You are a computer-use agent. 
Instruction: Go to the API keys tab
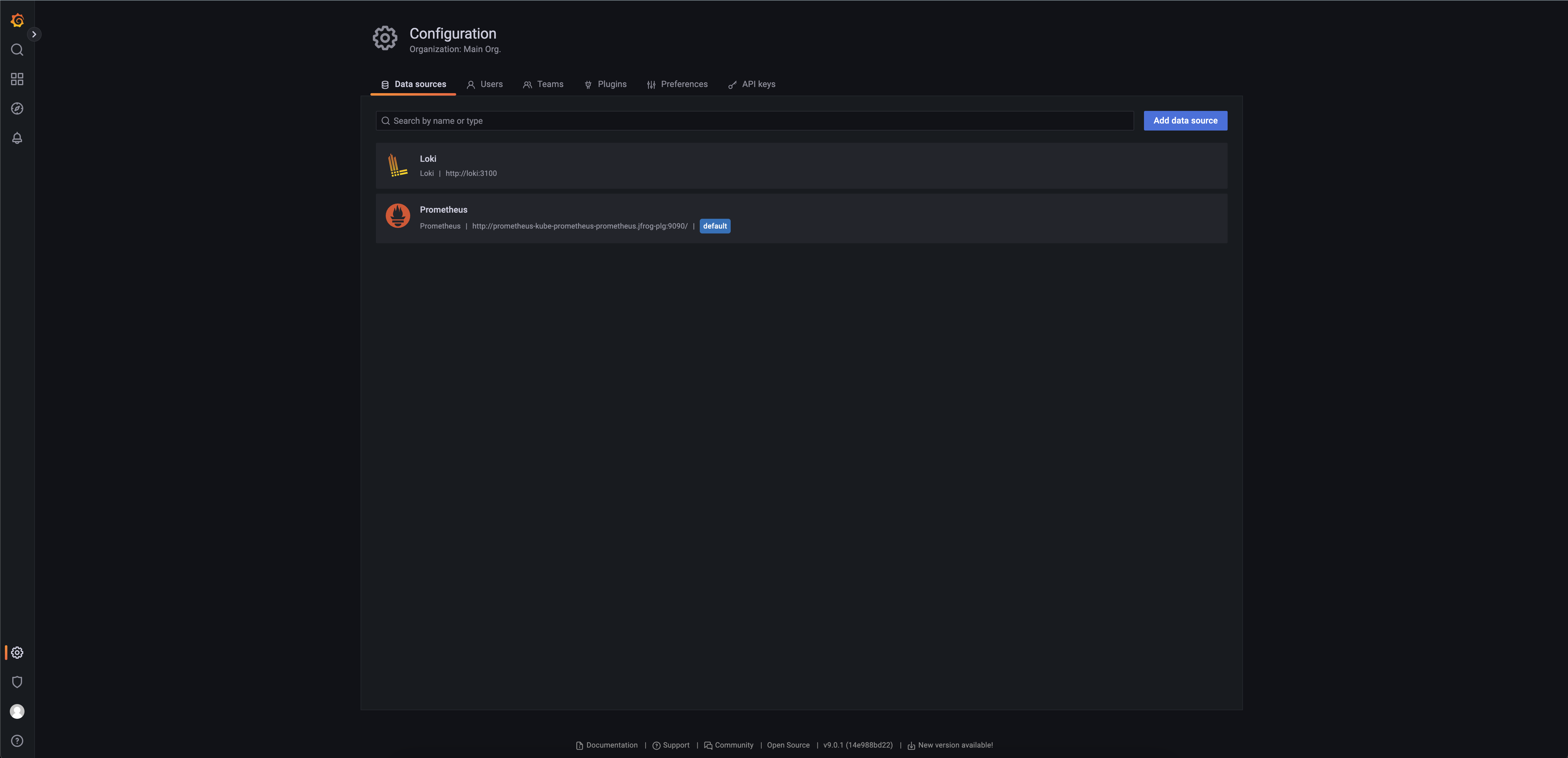pos(752,84)
